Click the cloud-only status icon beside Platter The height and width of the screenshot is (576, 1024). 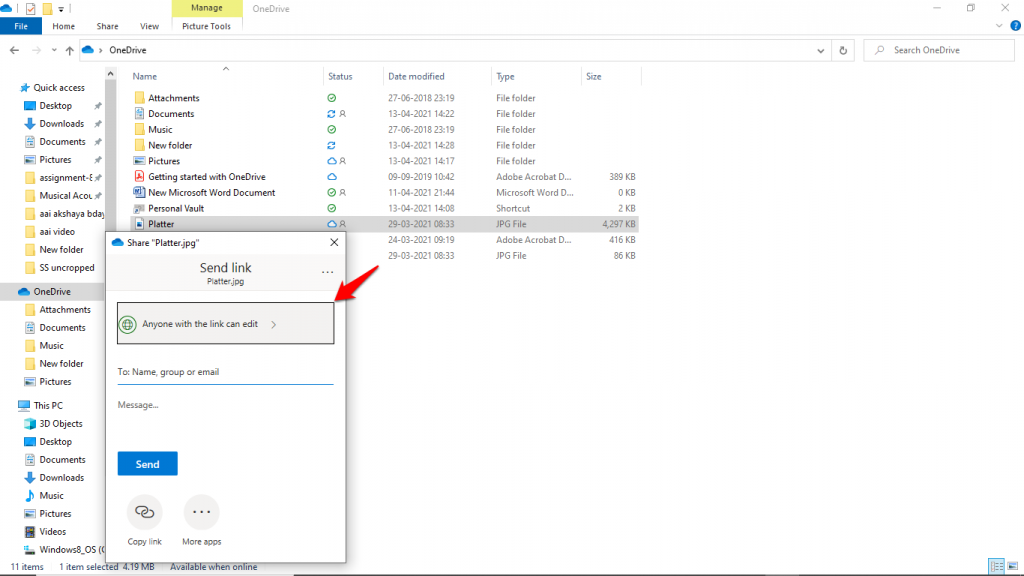tap(330, 224)
